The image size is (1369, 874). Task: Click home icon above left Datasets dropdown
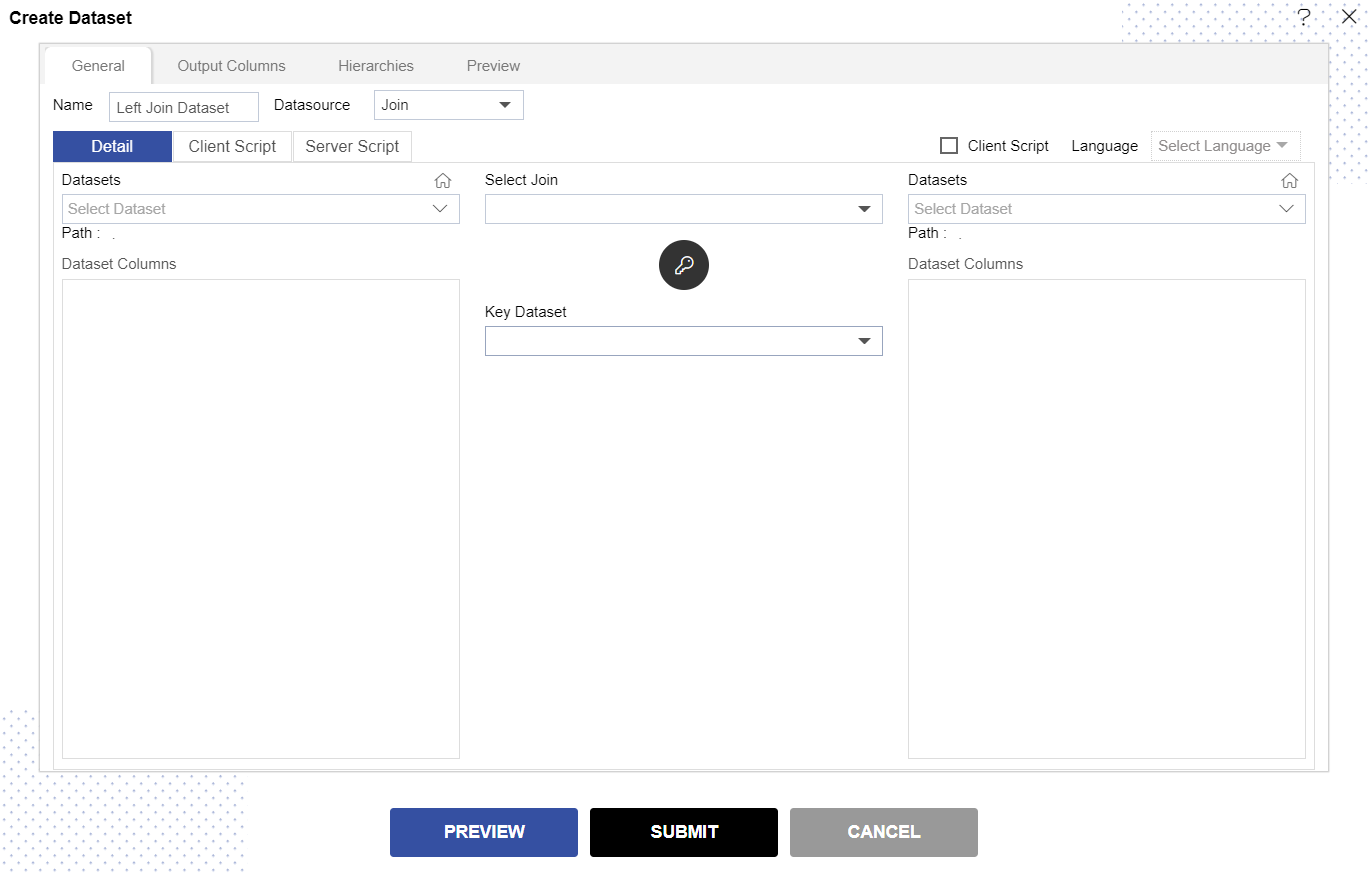click(443, 181)
